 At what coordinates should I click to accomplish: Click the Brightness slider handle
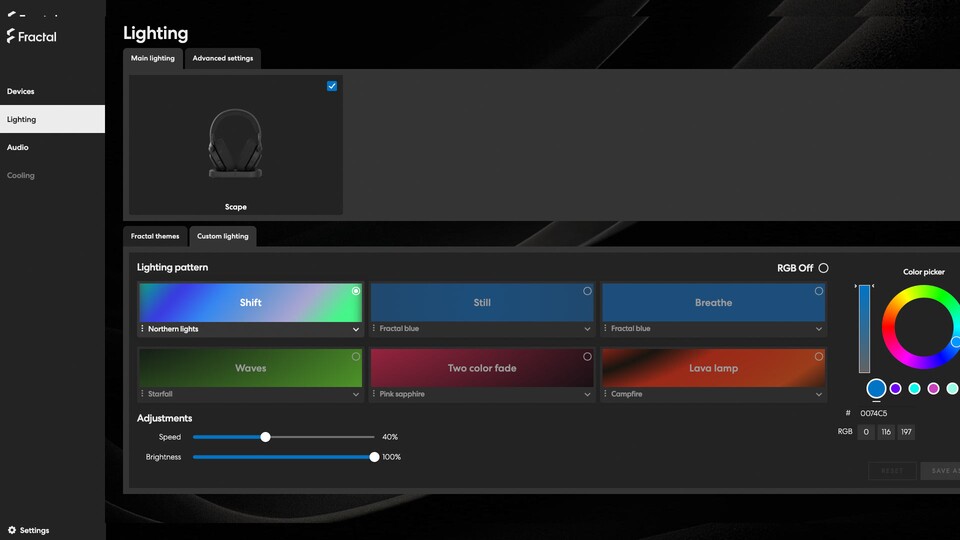[x=374, y=457]
